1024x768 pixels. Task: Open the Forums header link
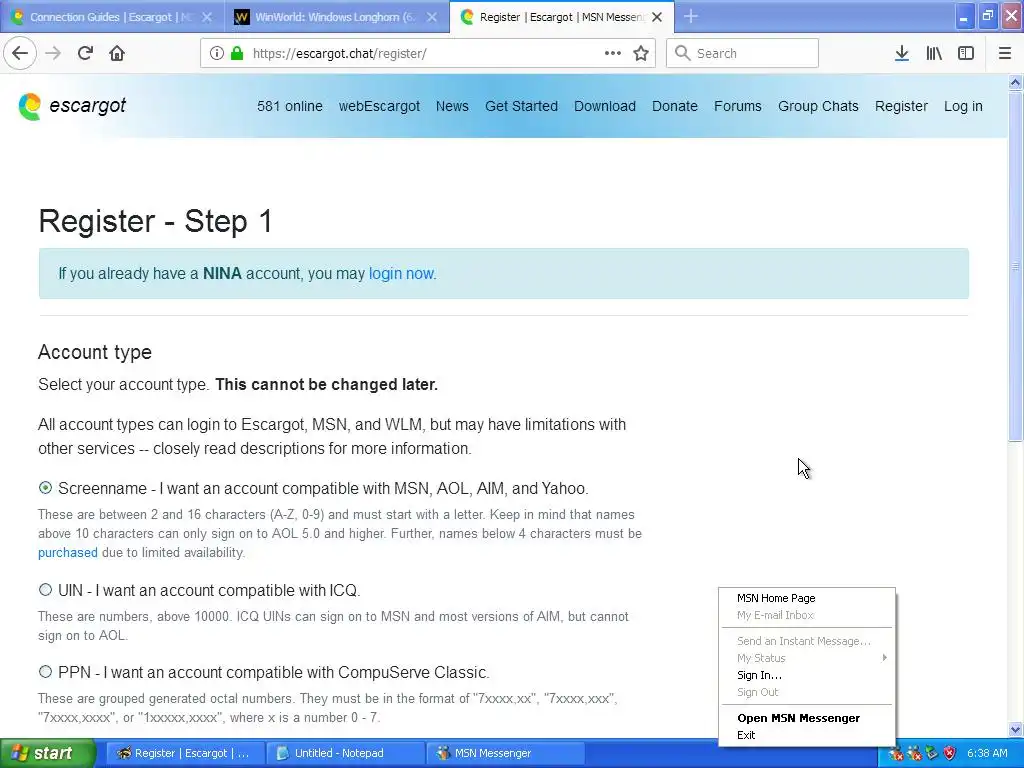pyautogui.click(x=737, y=106)
